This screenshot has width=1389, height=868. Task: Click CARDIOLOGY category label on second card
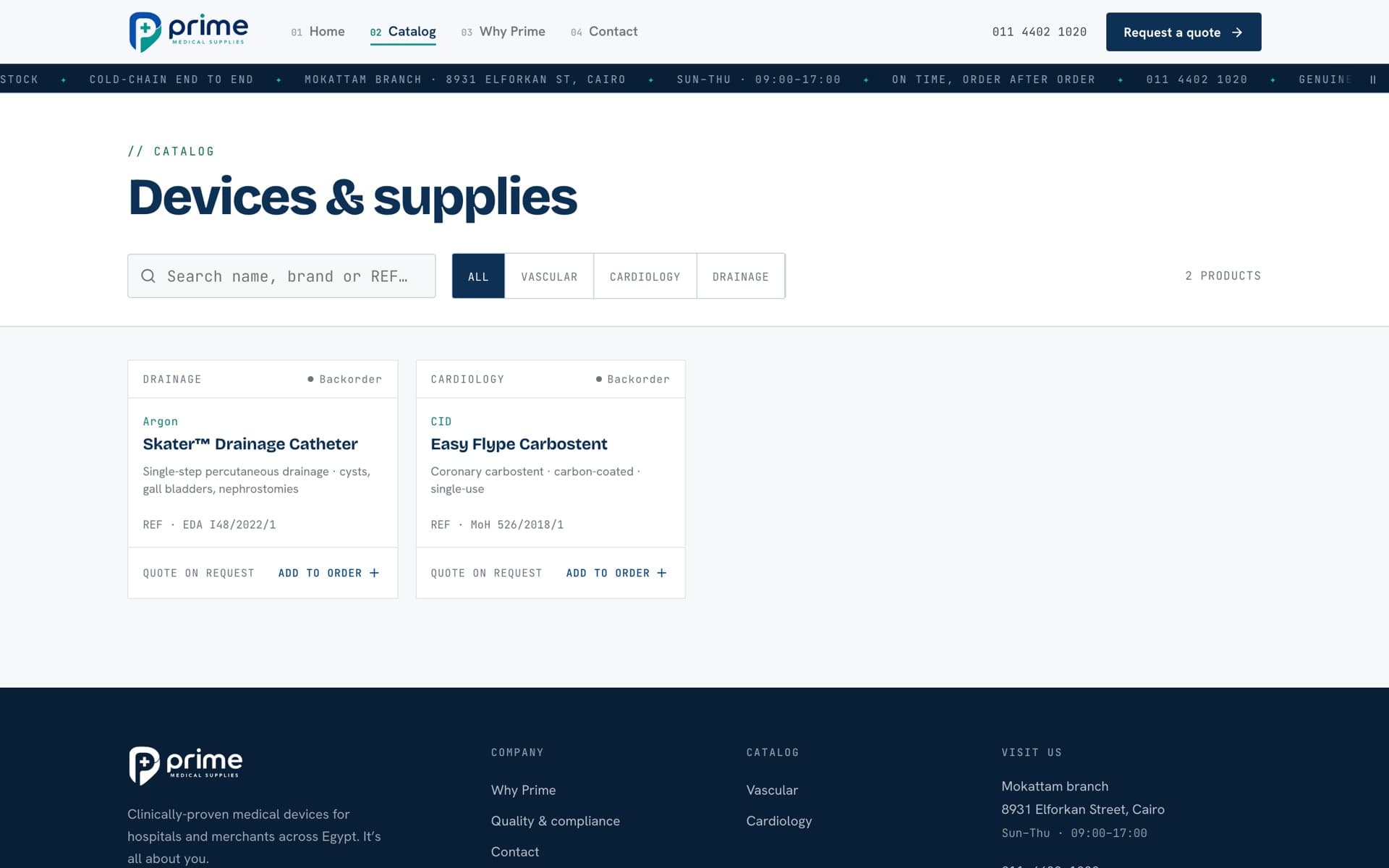tap(467, 379)
